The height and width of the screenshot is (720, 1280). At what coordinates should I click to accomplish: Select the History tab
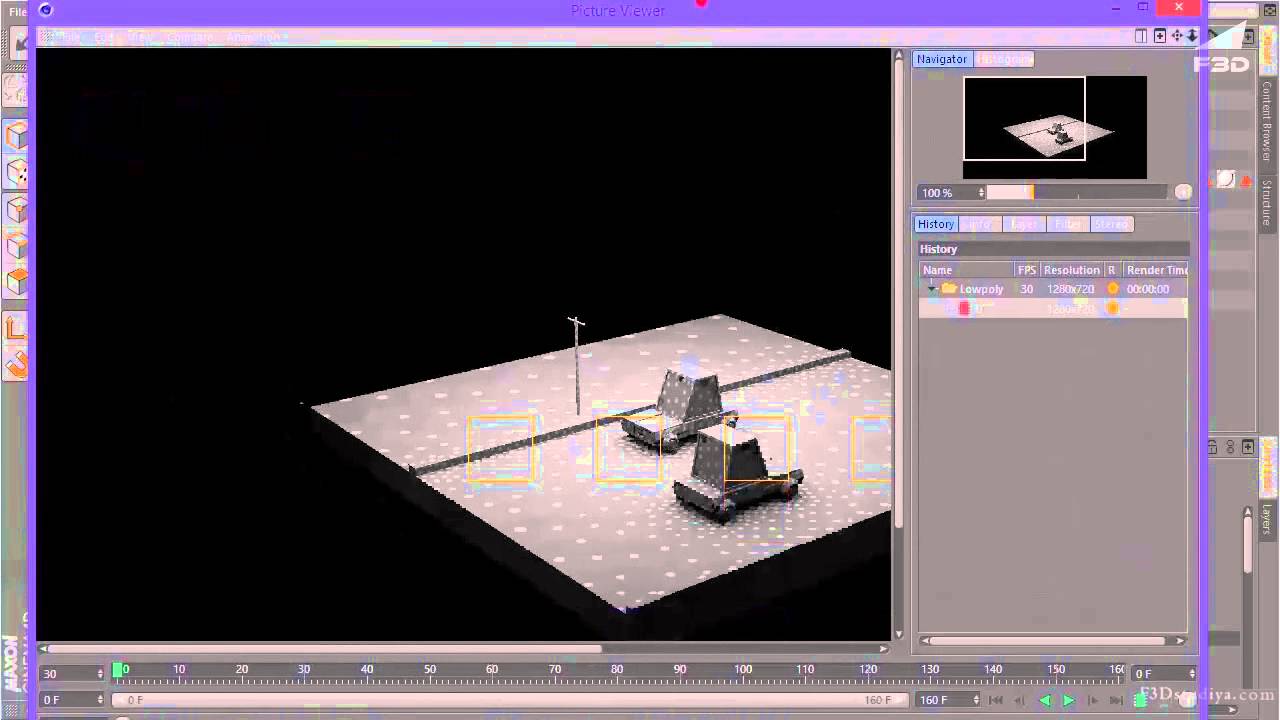point(936,224)
